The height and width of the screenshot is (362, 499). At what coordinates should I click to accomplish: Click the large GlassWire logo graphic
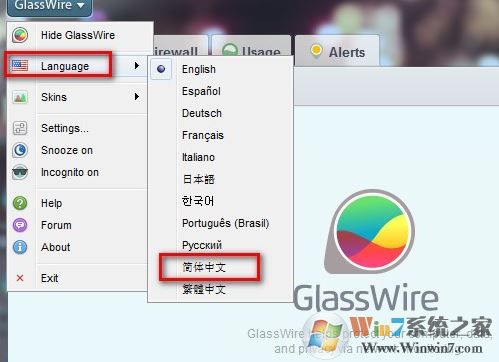370,232
